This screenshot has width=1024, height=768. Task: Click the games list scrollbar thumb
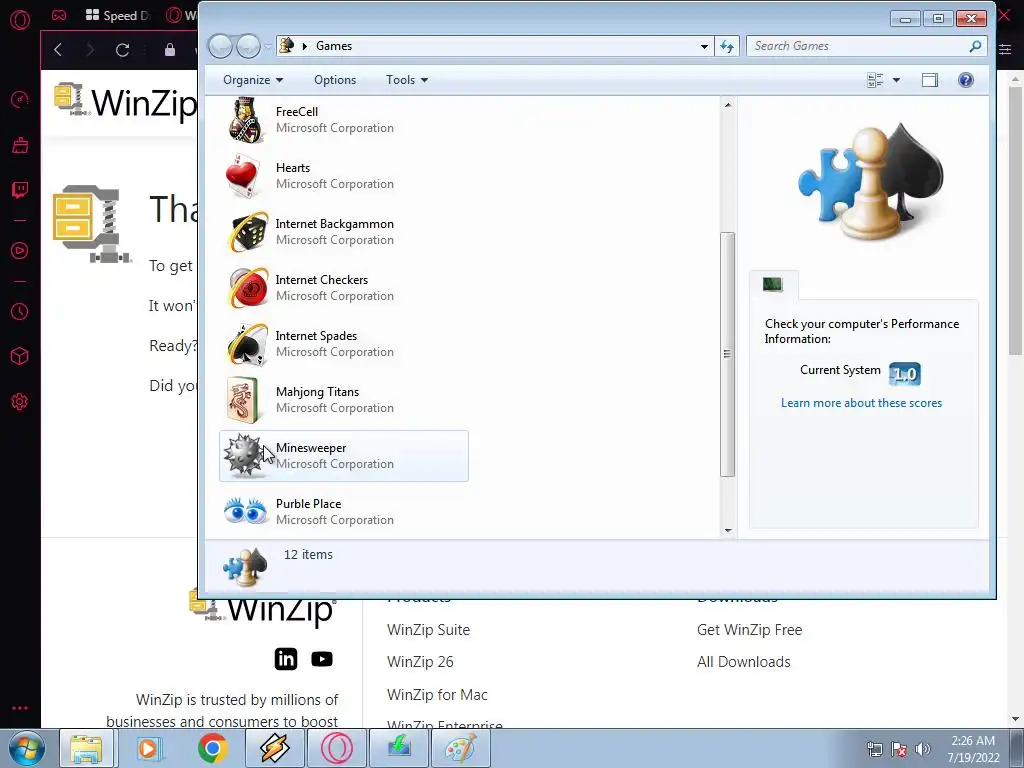[728, 355]
